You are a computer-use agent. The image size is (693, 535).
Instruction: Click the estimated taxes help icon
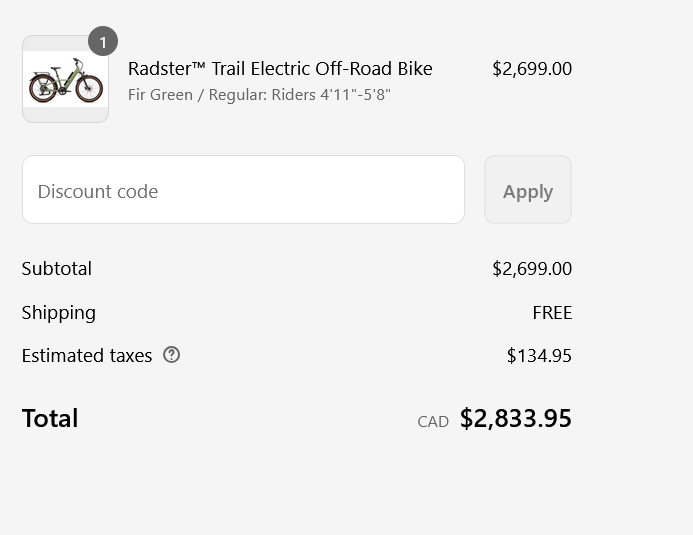click(x=172, y=355)
